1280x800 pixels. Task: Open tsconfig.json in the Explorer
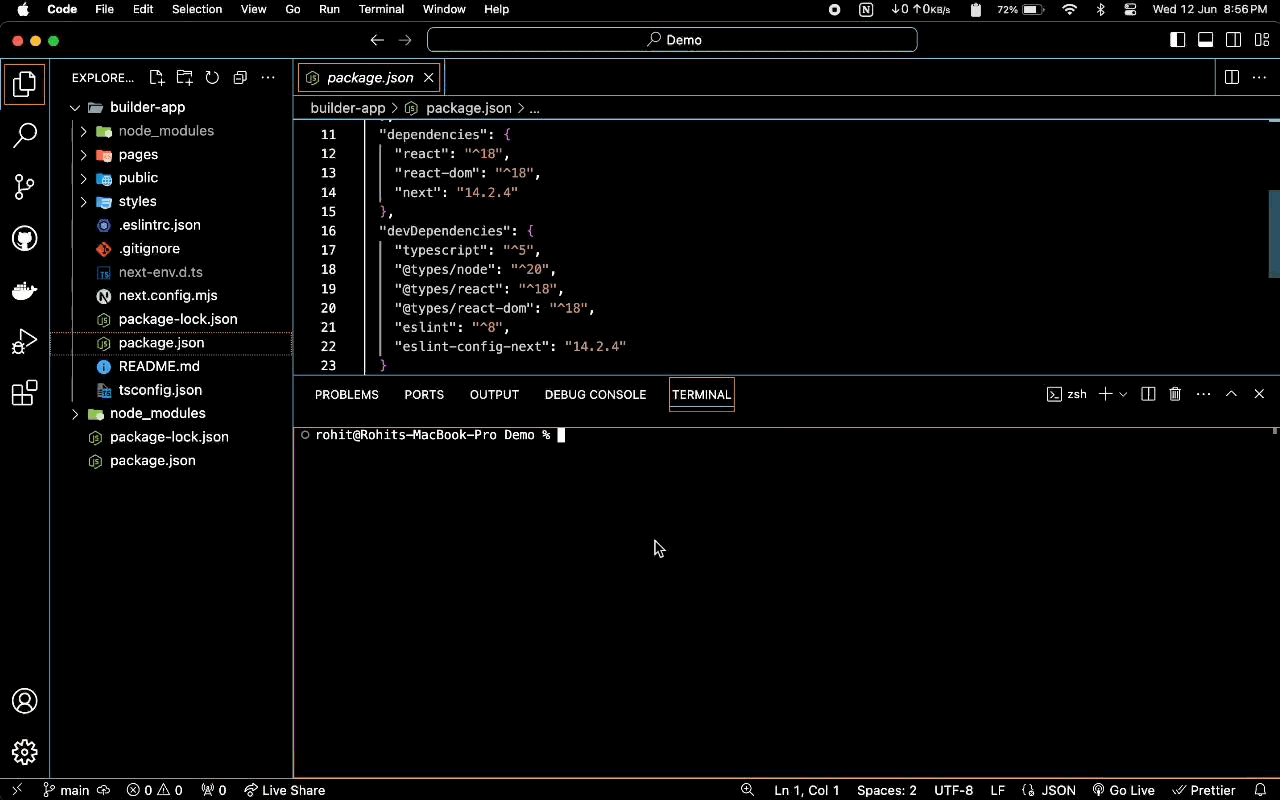(160, 390)
